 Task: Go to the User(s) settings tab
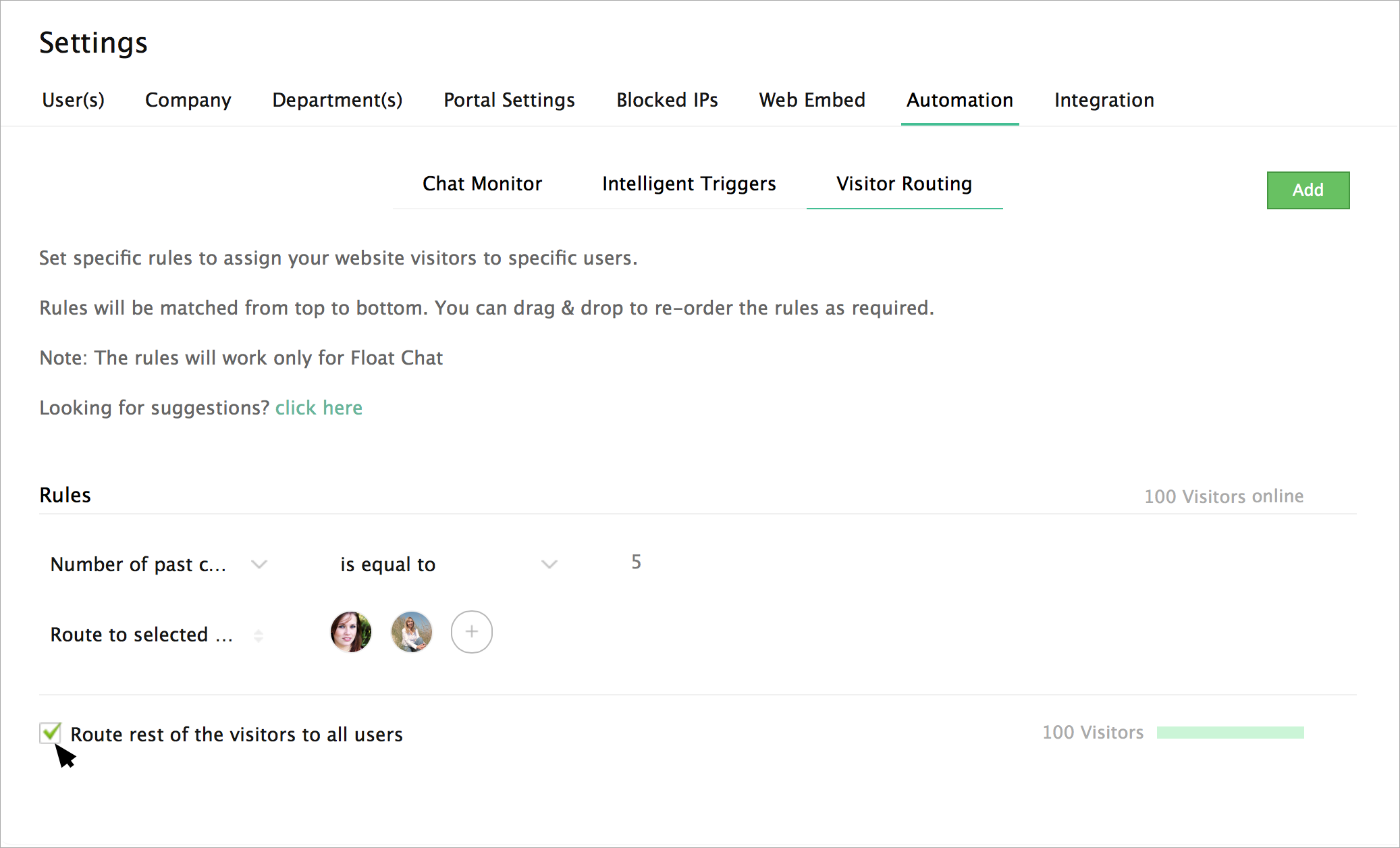point(73,100)
